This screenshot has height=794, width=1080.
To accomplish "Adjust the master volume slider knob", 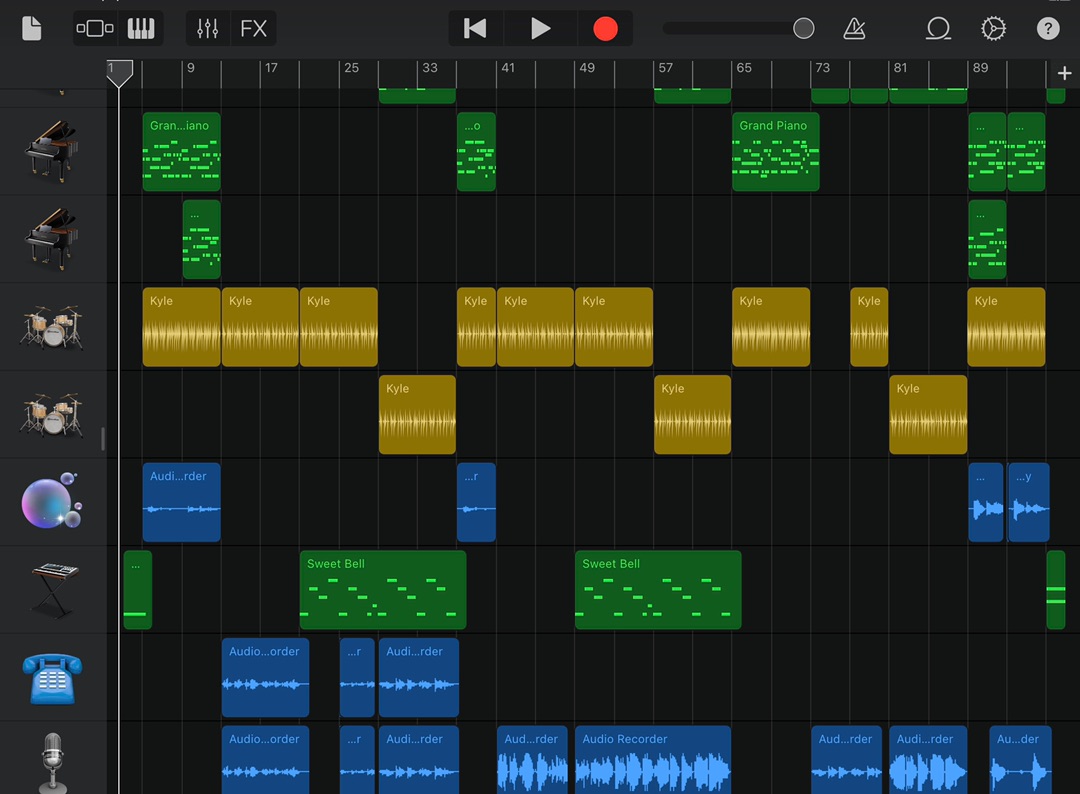I will 803,29.
